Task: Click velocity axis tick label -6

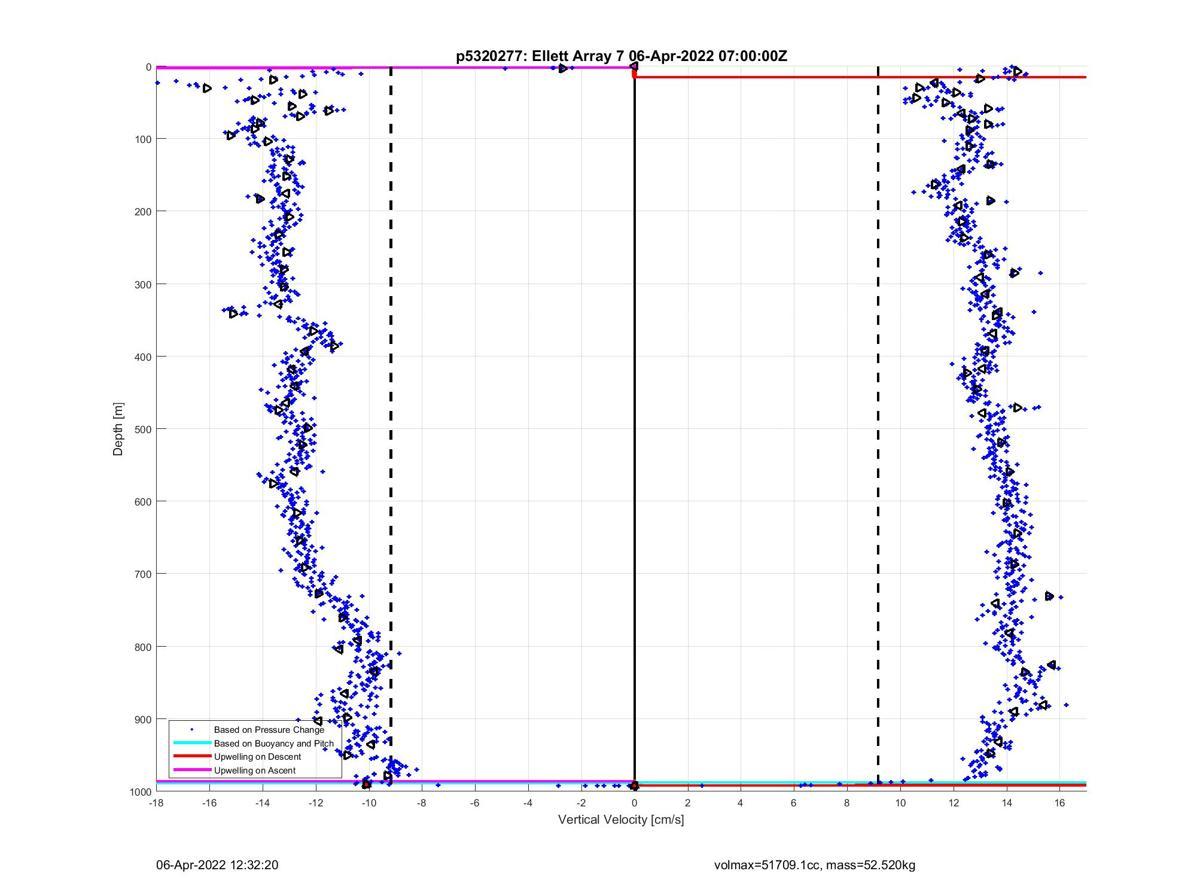Action: click(x=474, y=803)
